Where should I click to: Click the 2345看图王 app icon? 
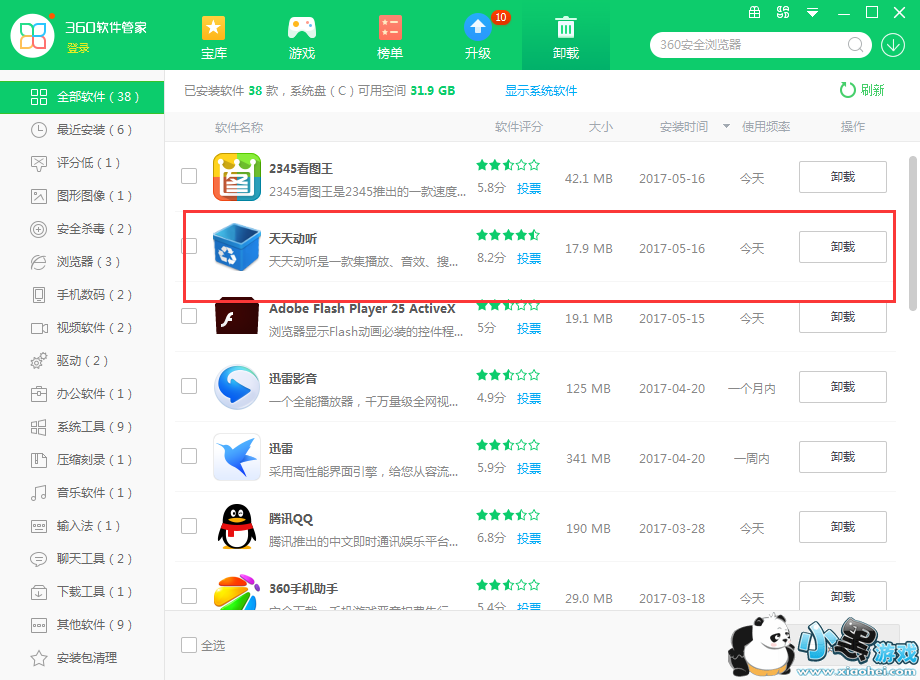coord(237,177)
